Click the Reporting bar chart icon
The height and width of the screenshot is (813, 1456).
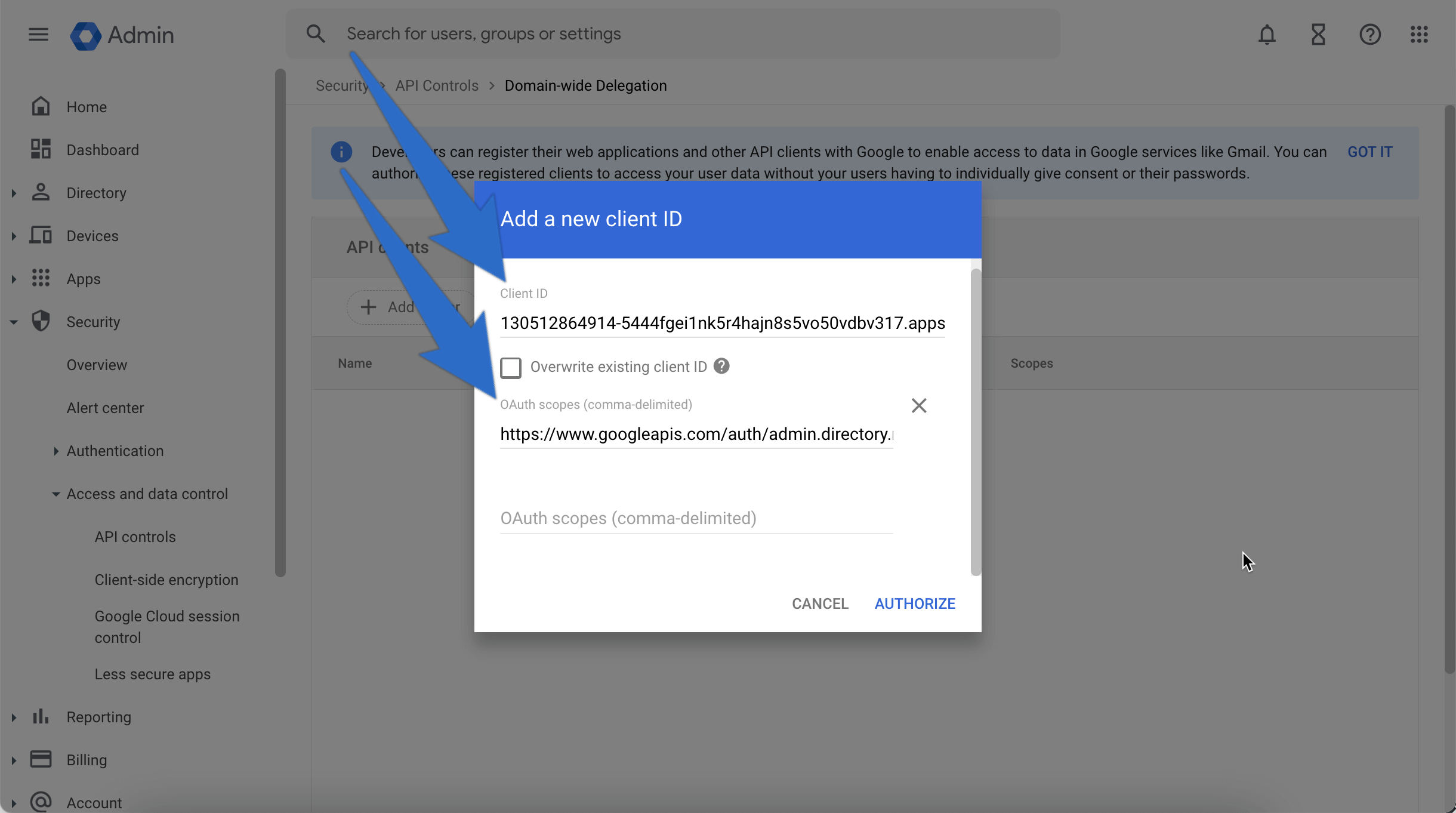(41, 716)
